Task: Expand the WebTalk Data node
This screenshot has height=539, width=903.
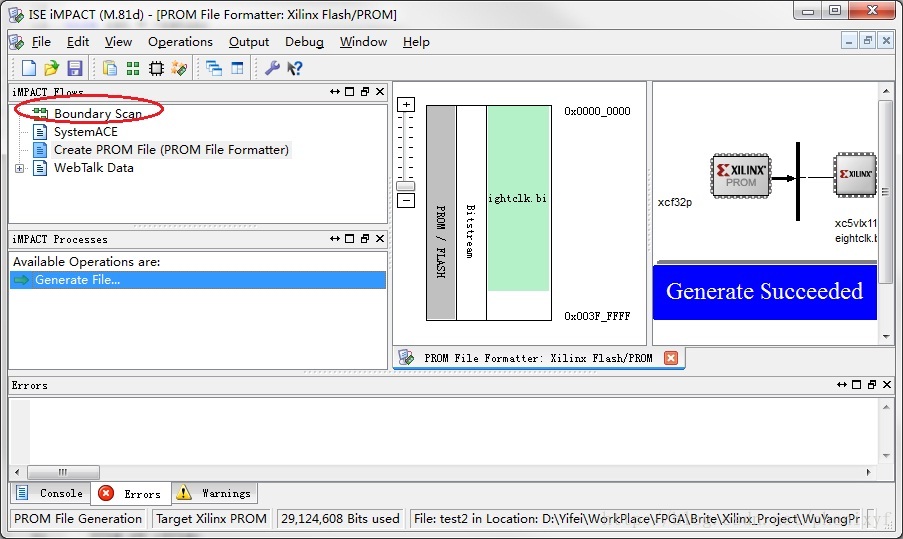Action: (x=20, y=168)
